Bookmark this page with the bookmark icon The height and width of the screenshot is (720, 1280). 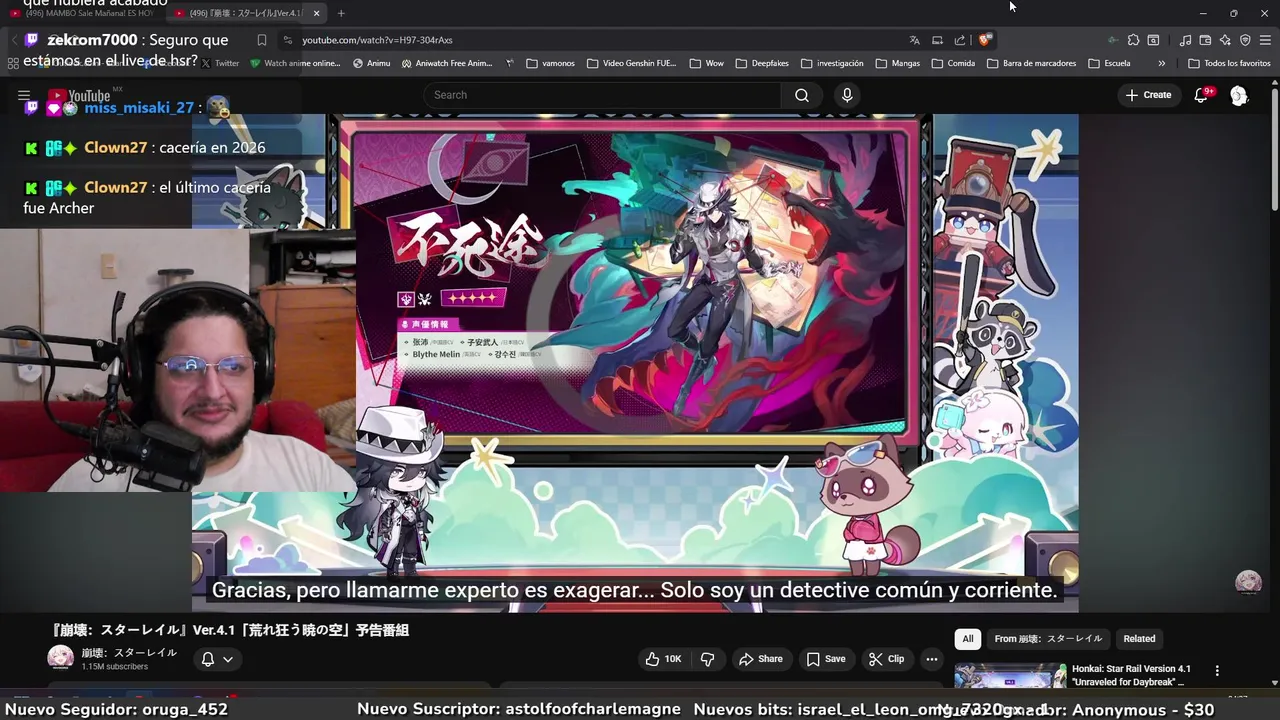coord(262,40)
